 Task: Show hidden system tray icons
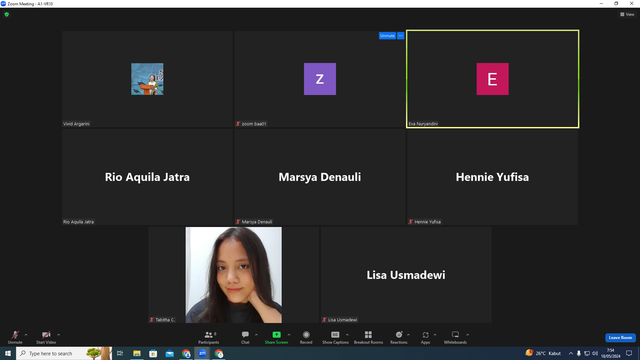[571, 353]
